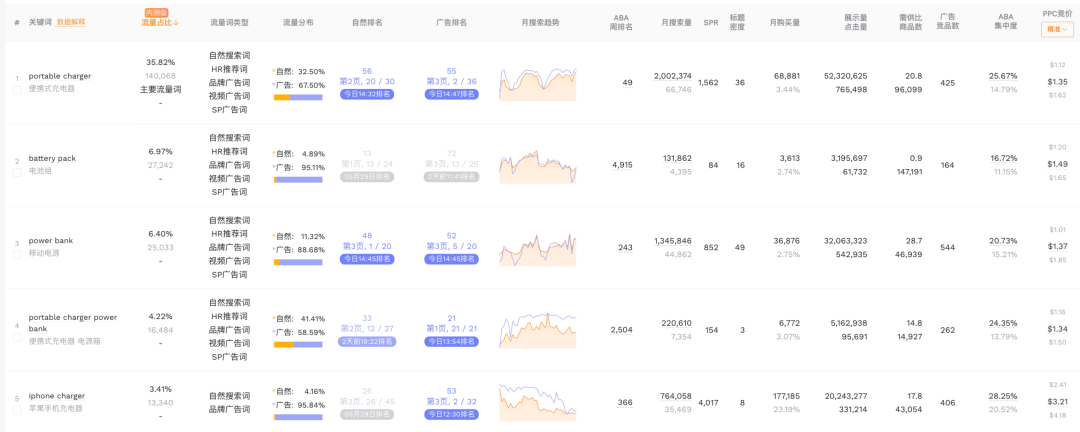
Task: Click ABA weekly rank 2,504
Action: coord(621,330)
